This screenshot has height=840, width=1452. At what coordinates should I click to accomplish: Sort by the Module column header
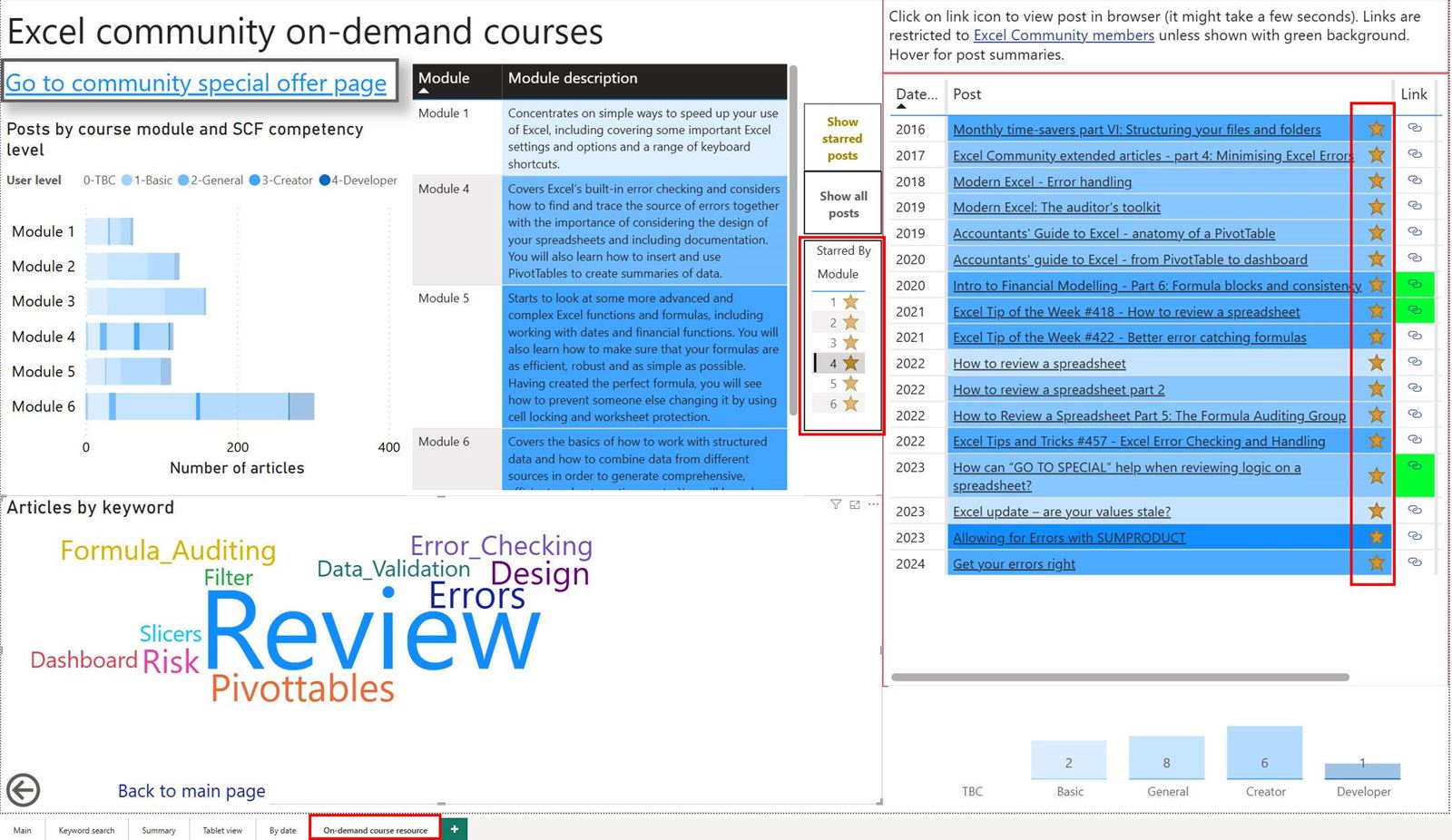pyautogui.click(x=444, y=79)
